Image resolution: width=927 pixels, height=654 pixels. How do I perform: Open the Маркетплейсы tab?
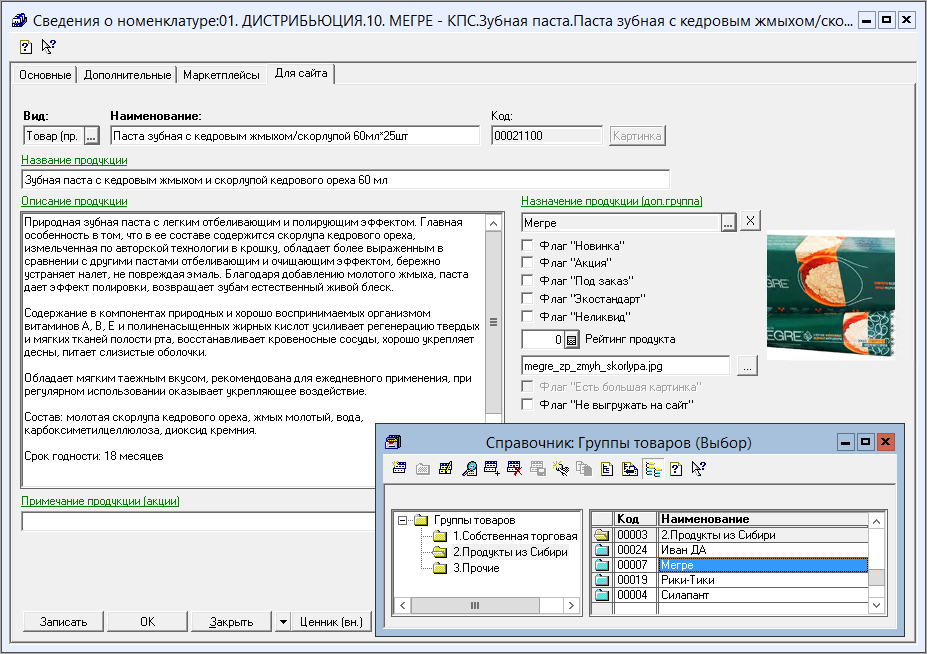[224, 75]
